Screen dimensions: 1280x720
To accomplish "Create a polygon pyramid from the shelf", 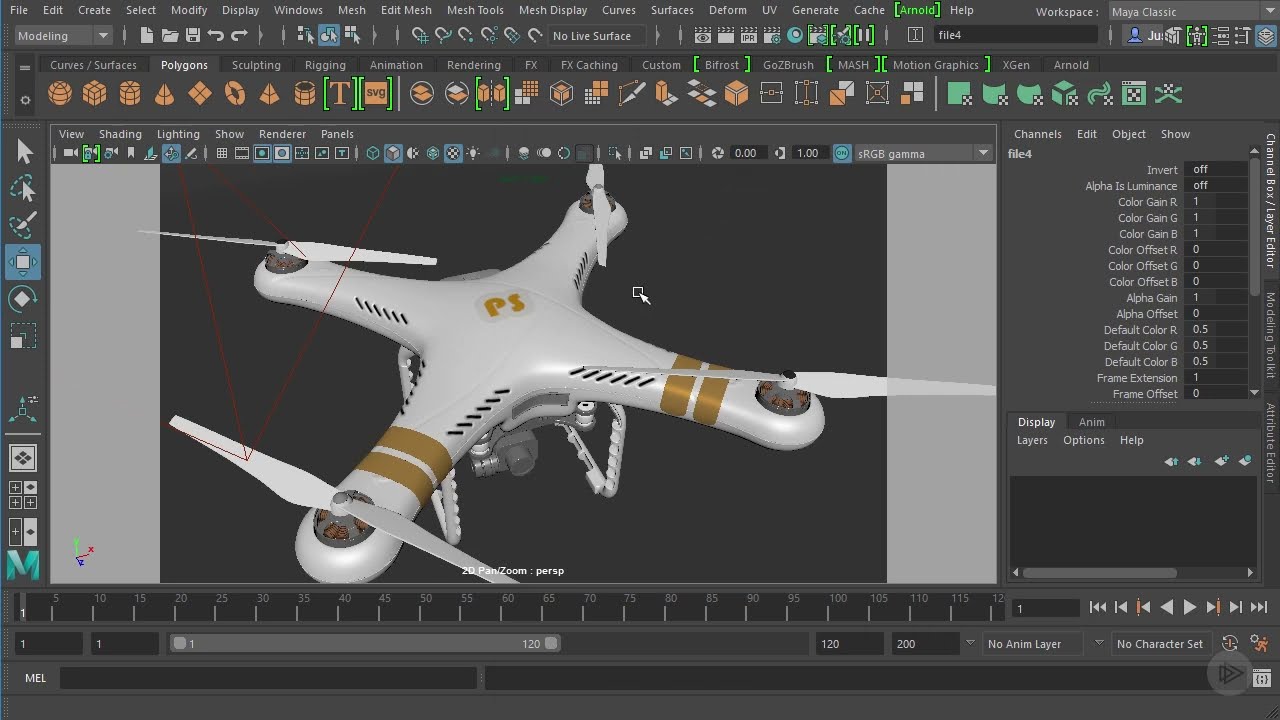I will (x=270, y=95).
